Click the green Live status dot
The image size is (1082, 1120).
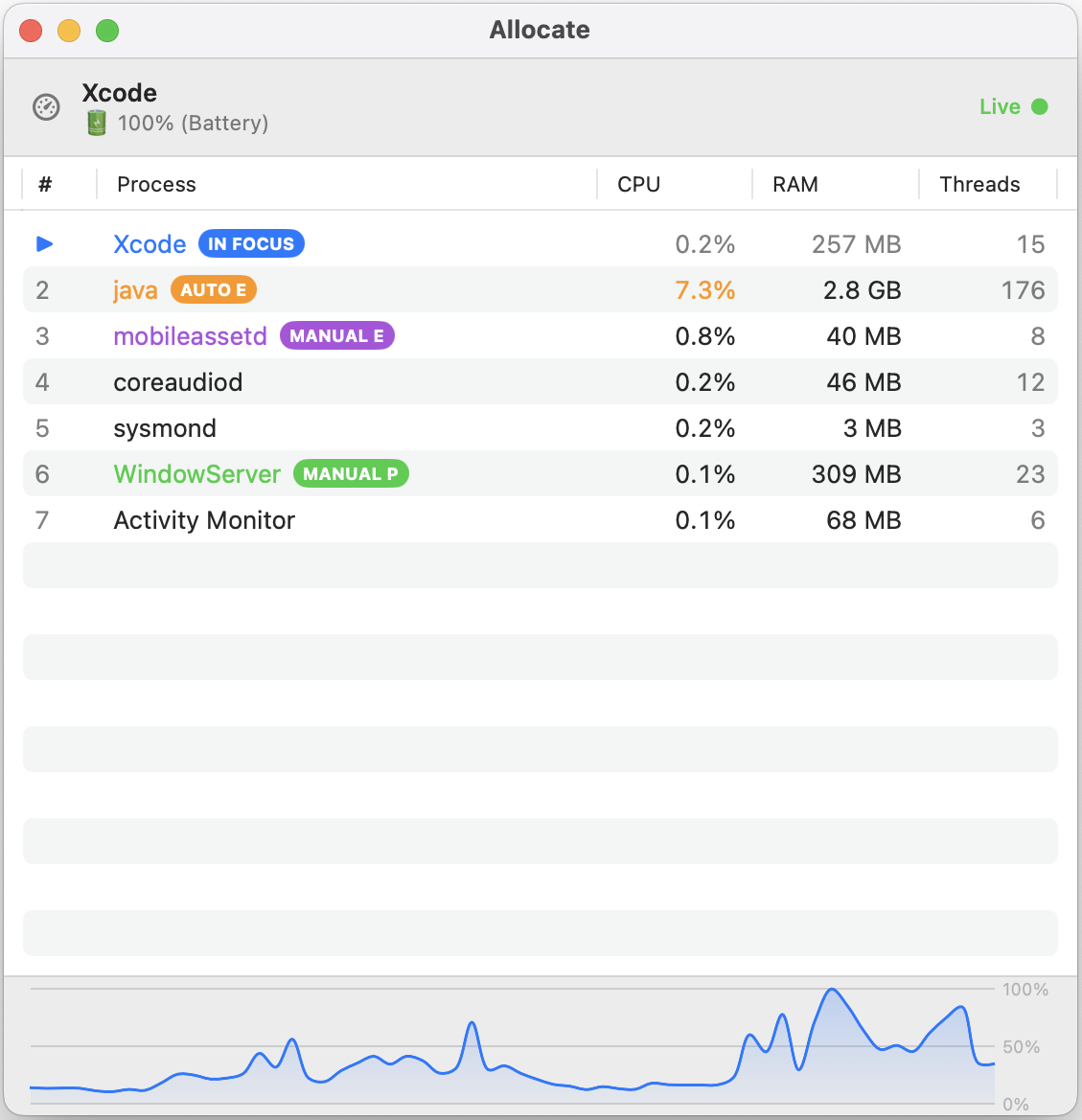pos(1040,106)
